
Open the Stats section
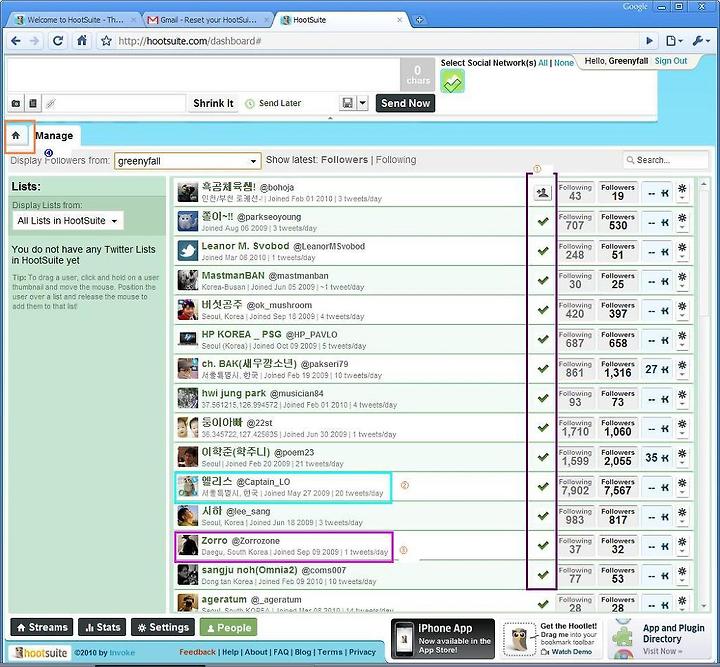[x=102, y=627]
